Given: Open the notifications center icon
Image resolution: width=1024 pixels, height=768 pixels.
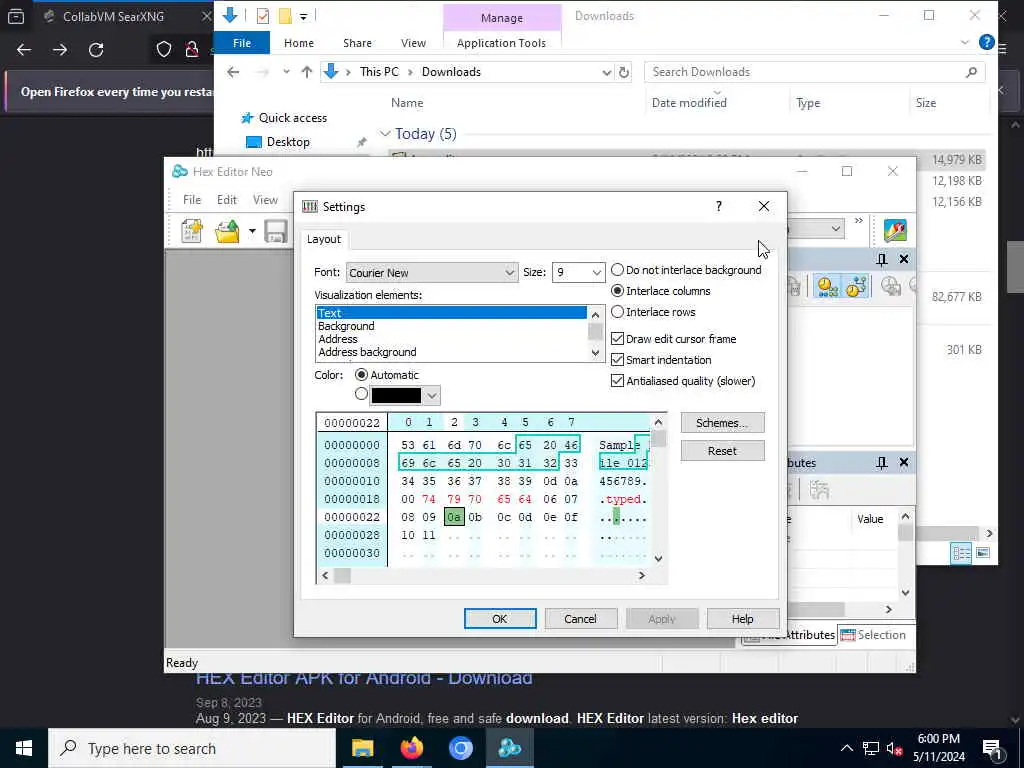Looking at the screenshot, I should coord(993,749).
